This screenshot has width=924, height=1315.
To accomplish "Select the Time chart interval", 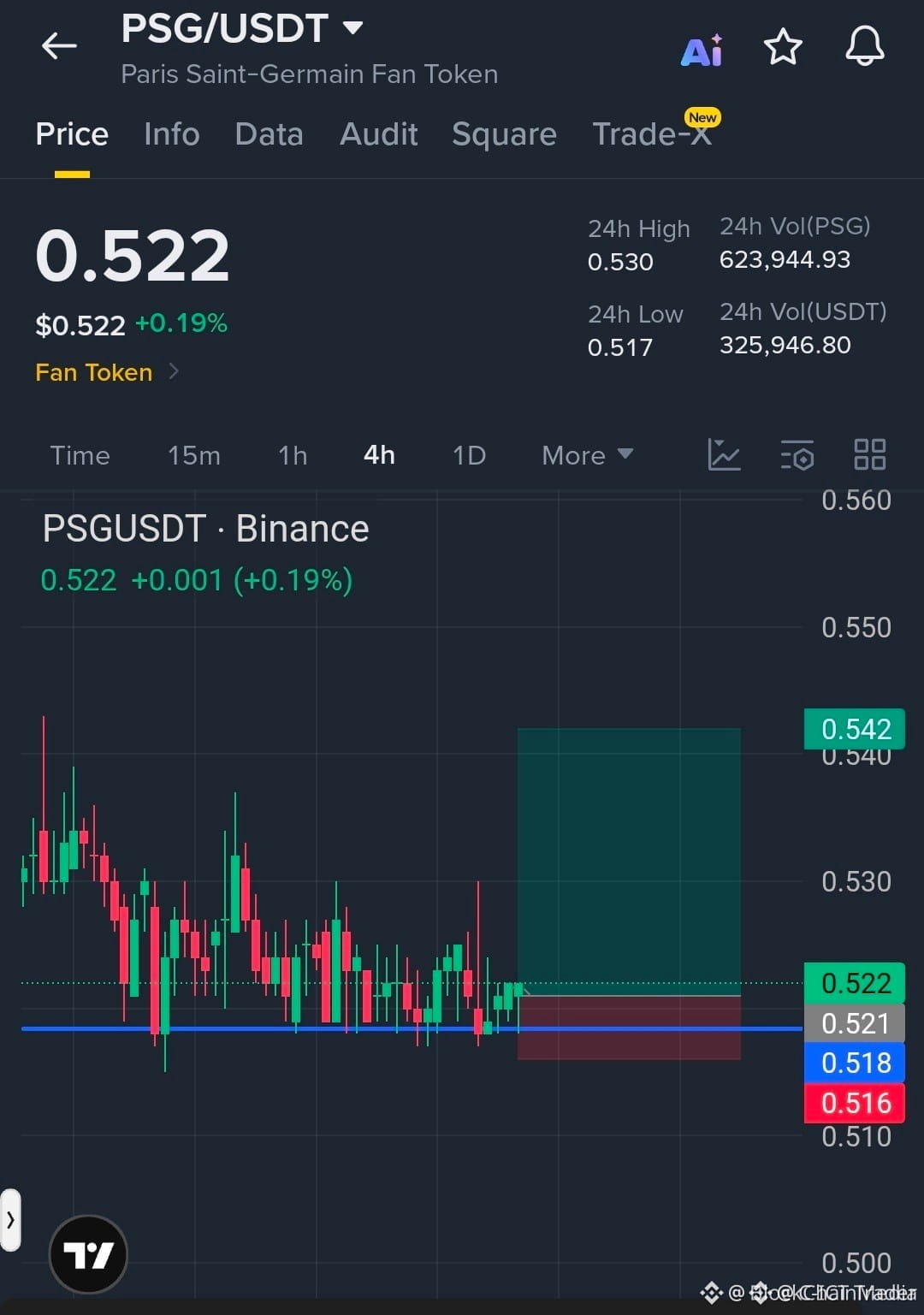I will click(80, 455).
